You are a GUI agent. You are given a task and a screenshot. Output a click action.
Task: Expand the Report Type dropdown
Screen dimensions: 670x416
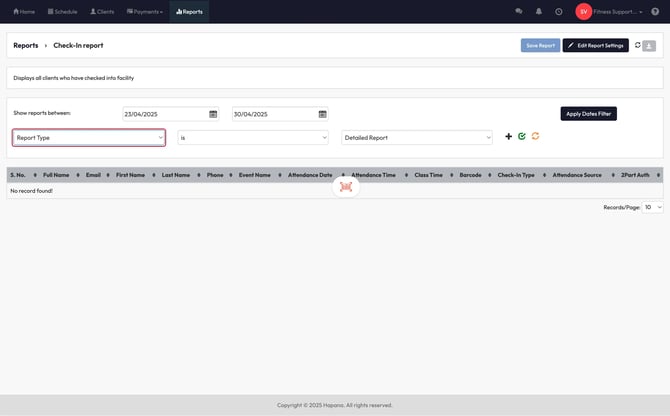coord(89,137)
